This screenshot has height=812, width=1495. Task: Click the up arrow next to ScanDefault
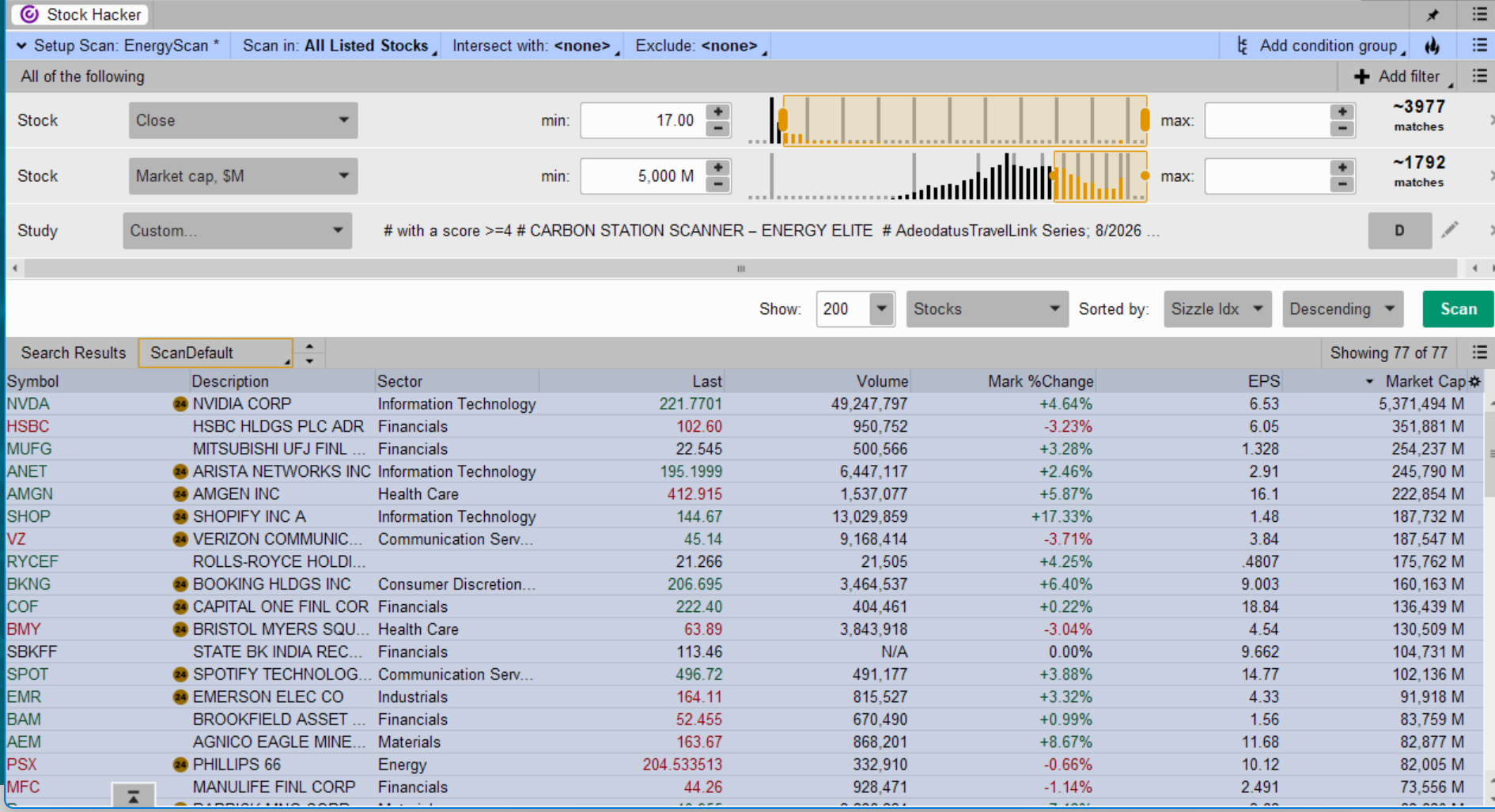coord(309,346)
